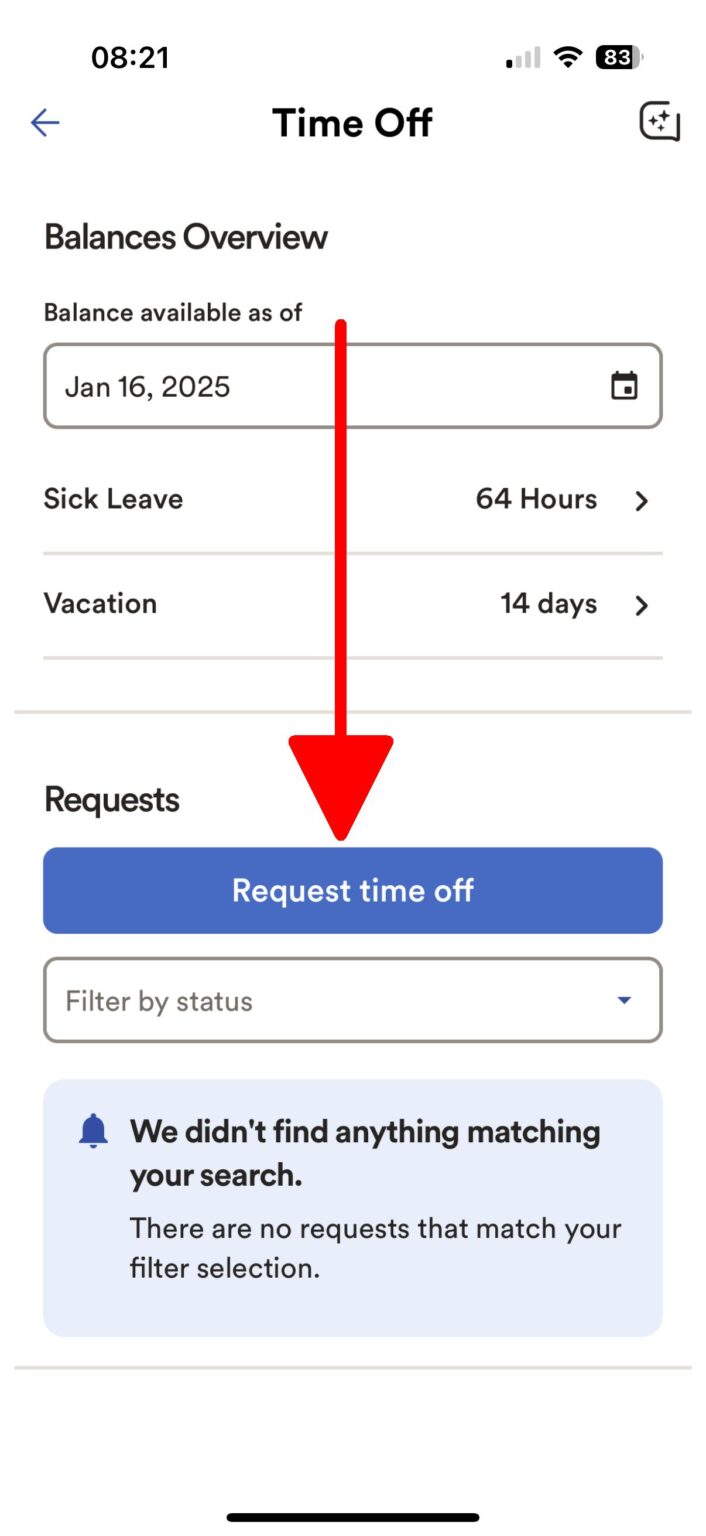Tap the battery level indicator
Screen dimensions: 706x1536
619,58
